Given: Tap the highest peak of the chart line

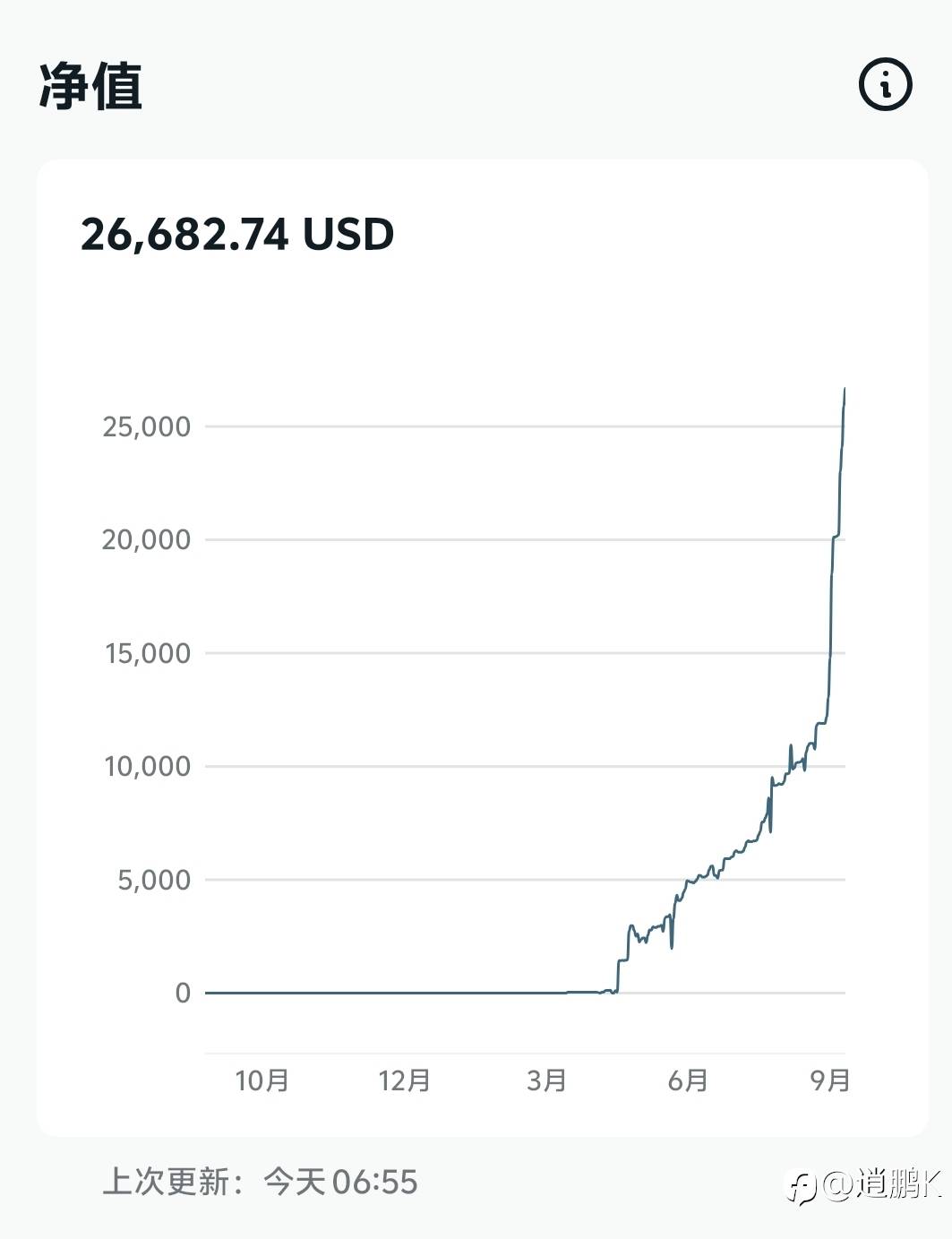Looking at the screenshot, I should click(x=845, y=390).
